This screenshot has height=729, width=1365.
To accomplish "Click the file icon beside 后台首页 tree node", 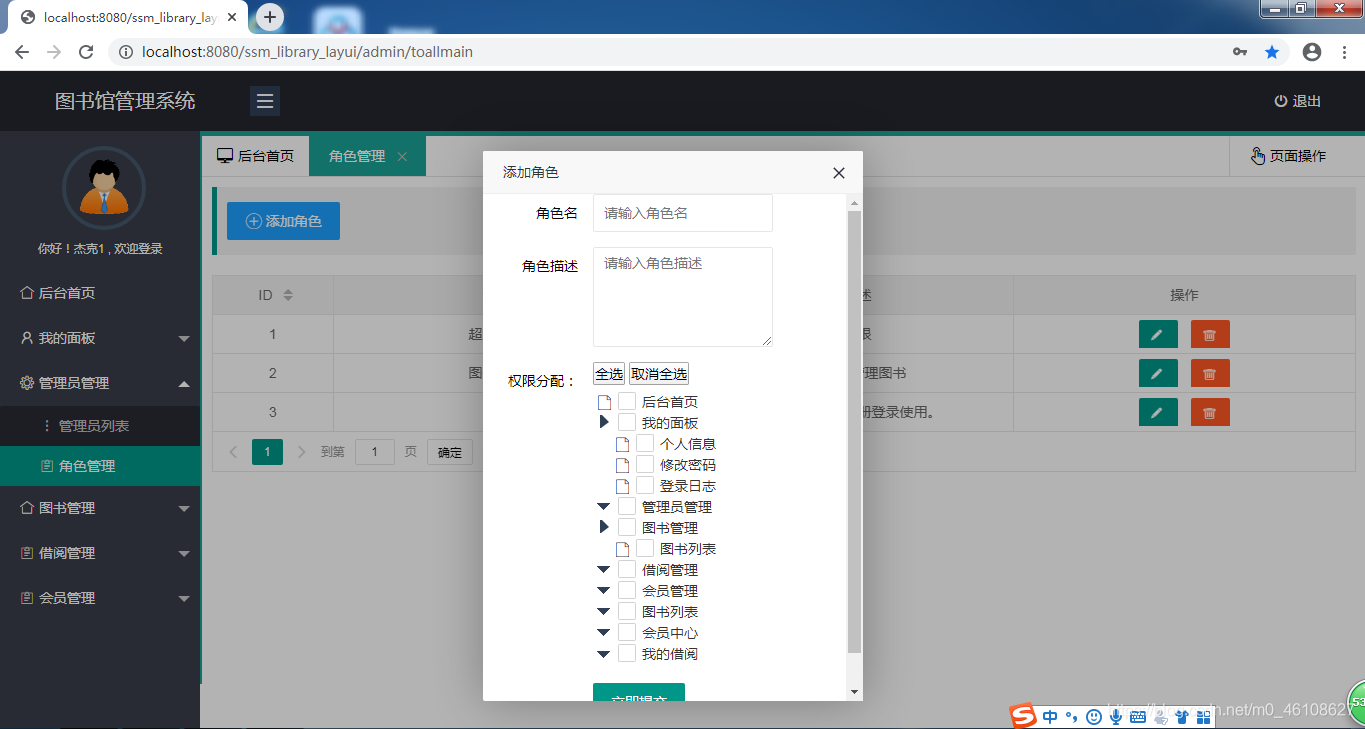I will [x=604, y=402].
